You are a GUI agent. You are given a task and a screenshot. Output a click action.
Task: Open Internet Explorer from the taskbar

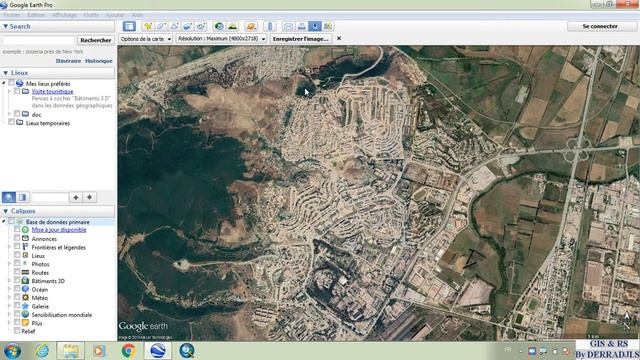pos(42,351)
